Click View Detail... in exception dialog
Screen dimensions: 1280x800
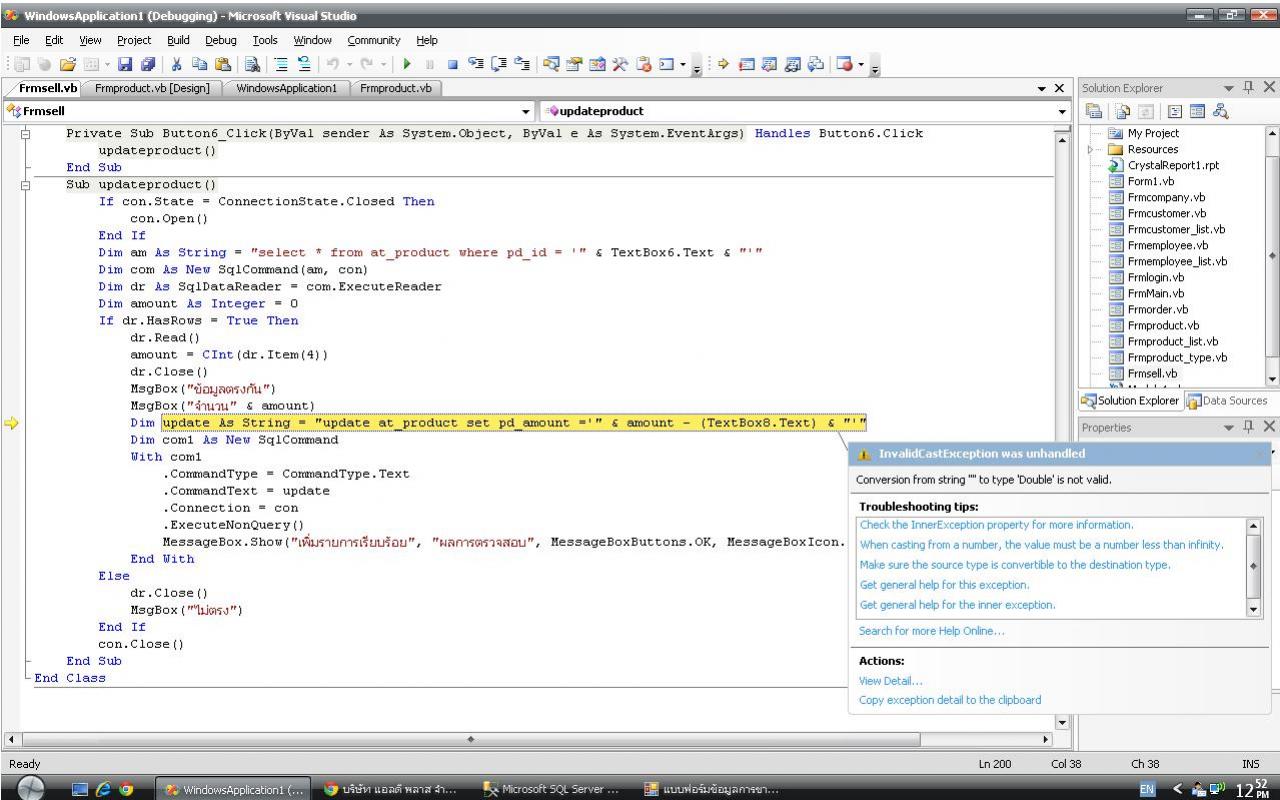(x=890, y=681)
